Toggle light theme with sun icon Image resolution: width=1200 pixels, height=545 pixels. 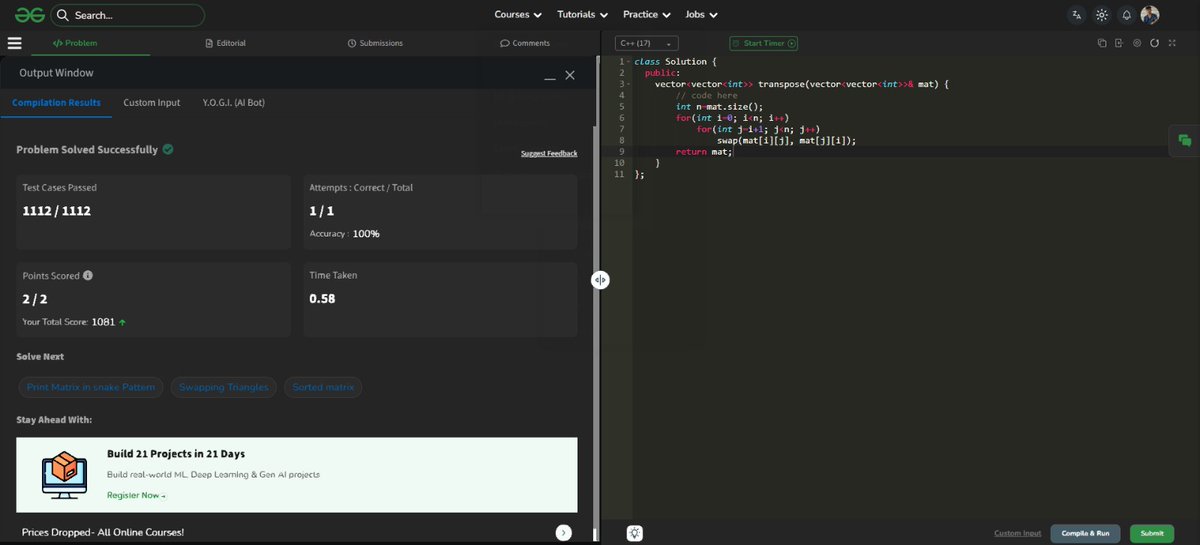1102,15
